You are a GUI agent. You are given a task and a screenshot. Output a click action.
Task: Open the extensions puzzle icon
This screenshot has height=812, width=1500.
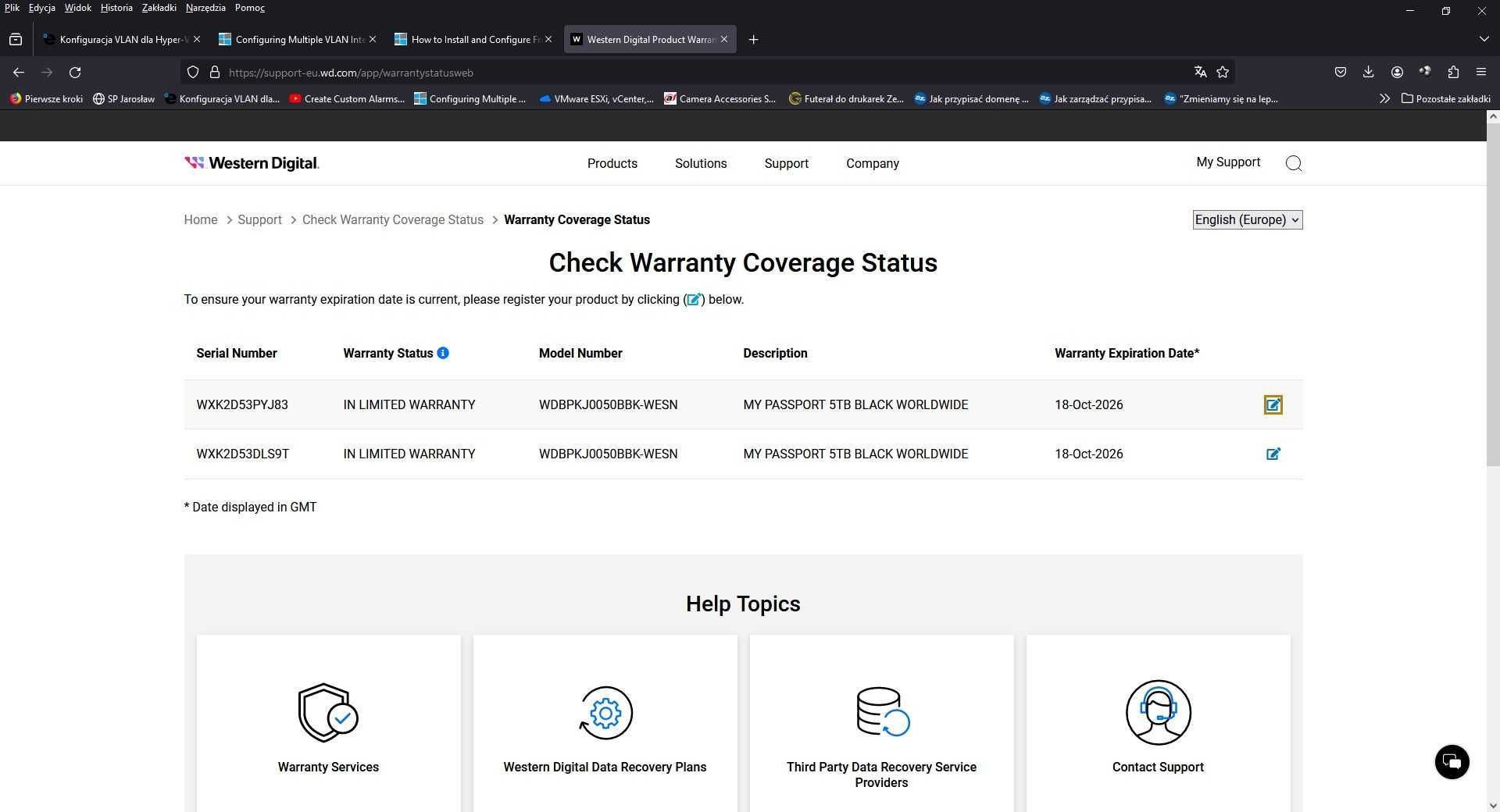(x=1453, y=72)
